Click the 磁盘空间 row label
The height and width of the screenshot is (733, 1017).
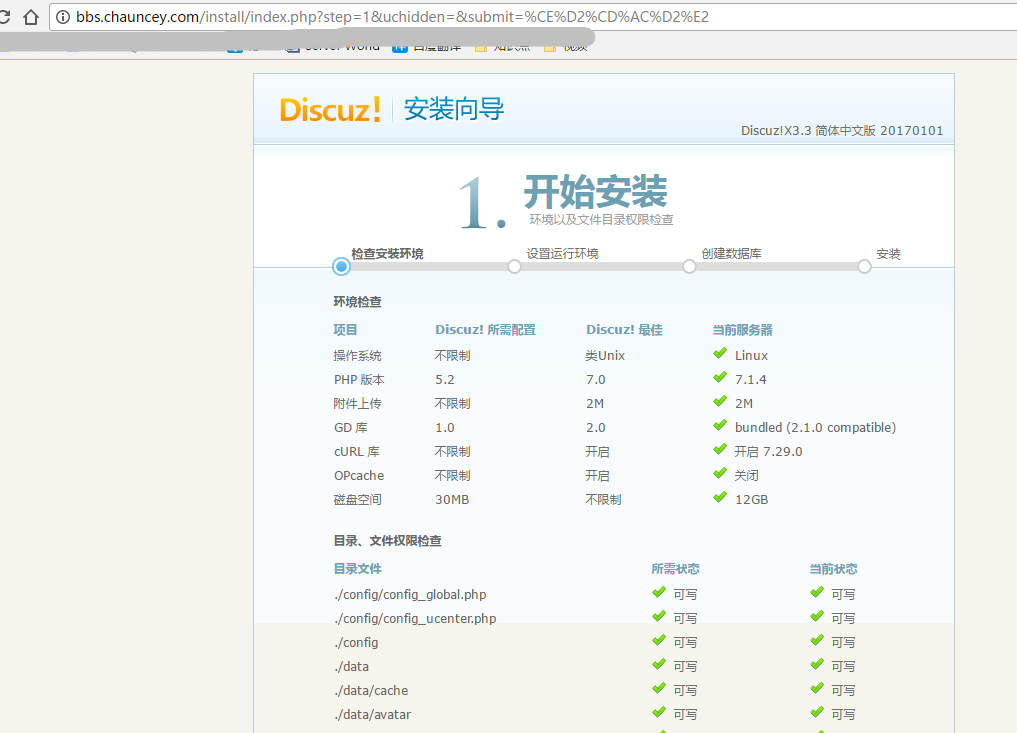(357, 499)
